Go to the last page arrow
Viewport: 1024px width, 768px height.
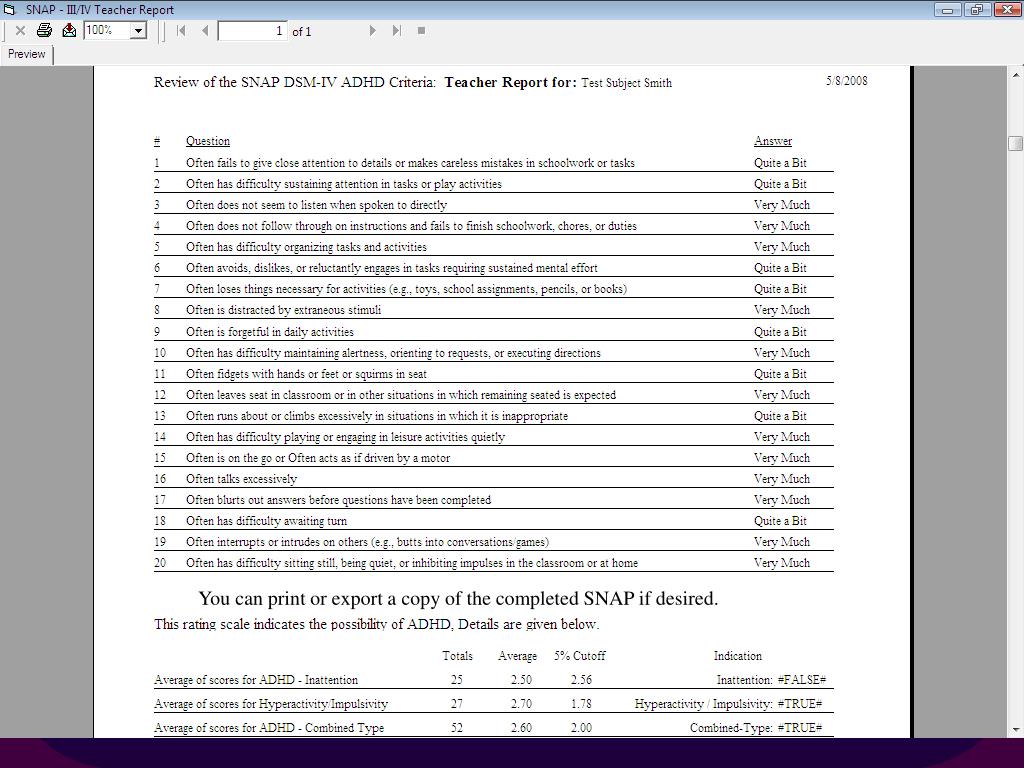[x=396, y=30]
